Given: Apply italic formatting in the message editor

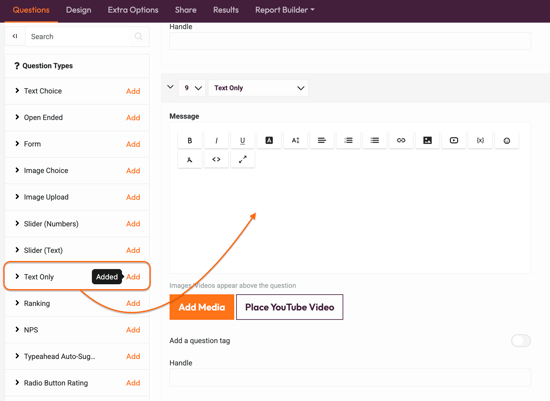Looking at the screenshot, I should tap(216, 140).
